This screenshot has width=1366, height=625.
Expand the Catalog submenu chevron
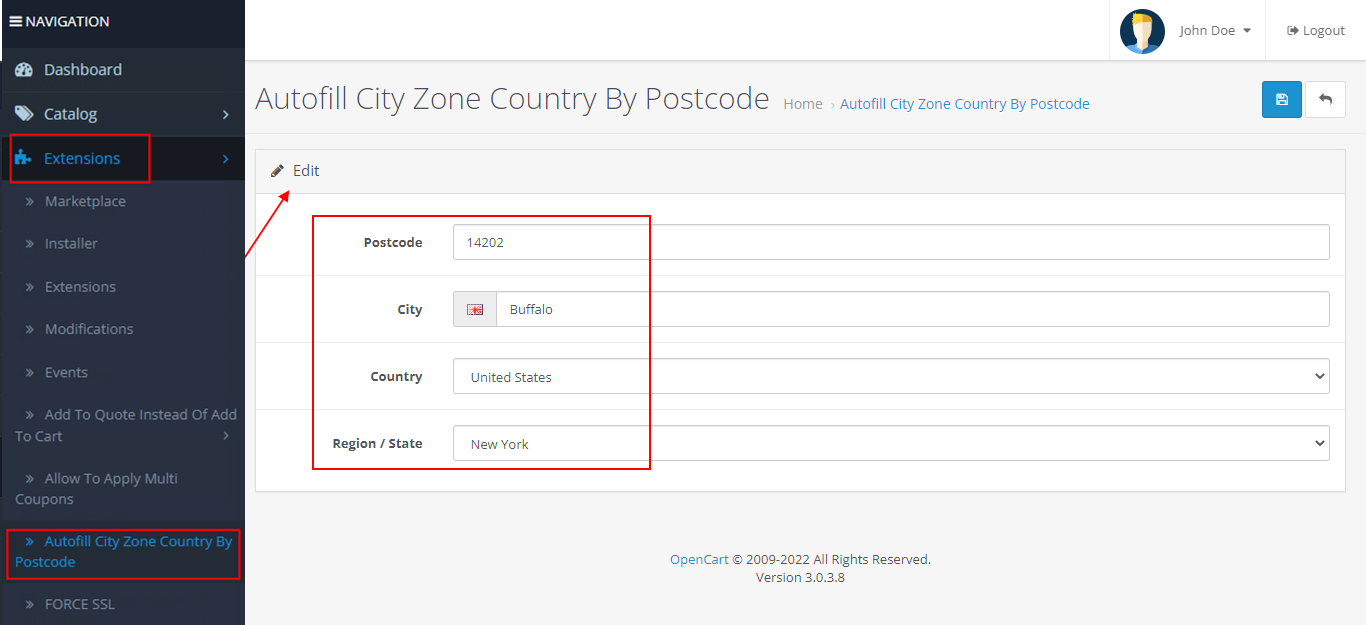(226, 114)
